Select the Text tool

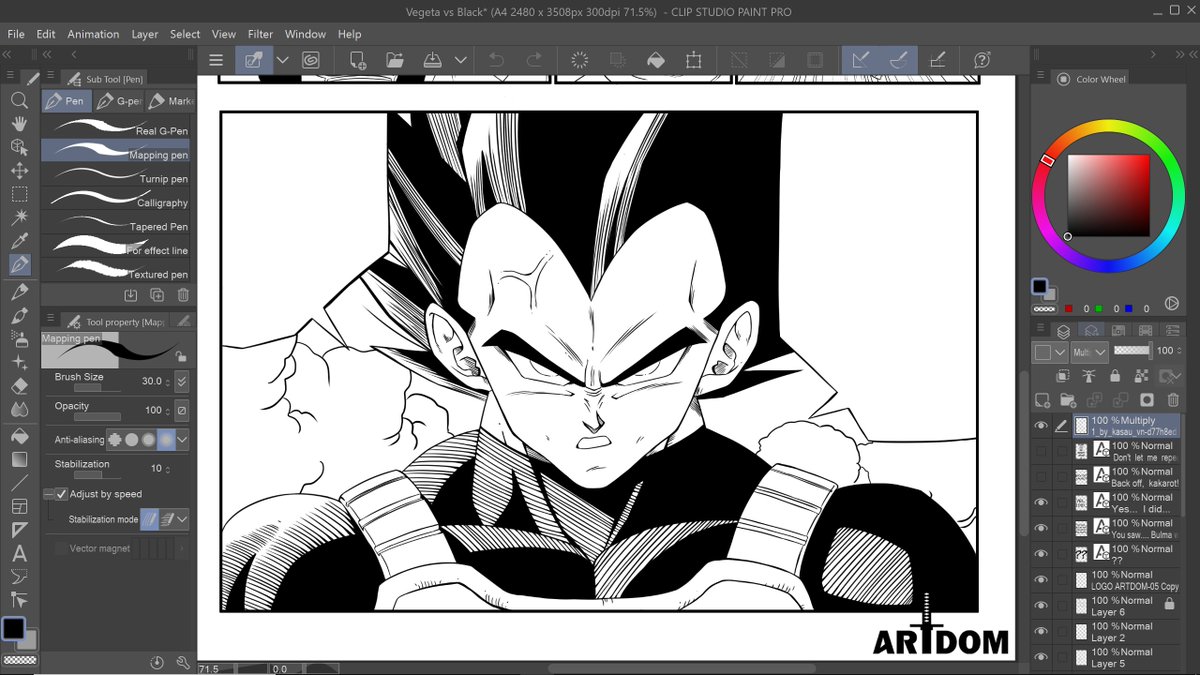coord(20,553)
